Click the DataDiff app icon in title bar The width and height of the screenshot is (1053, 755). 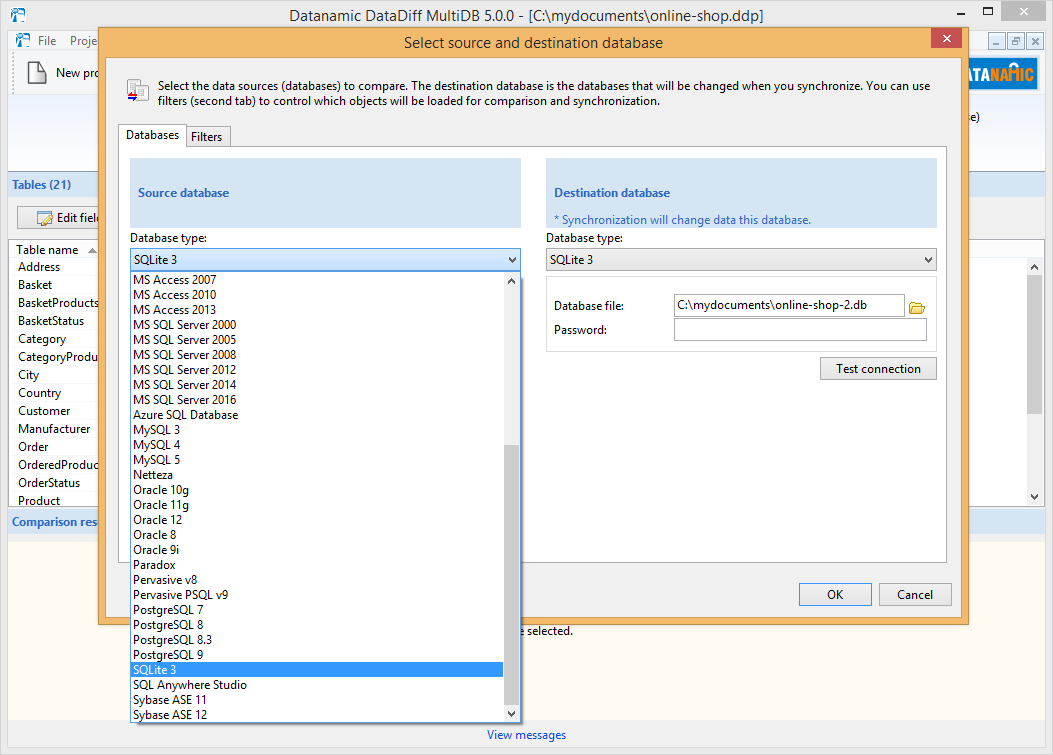[17, 15]
